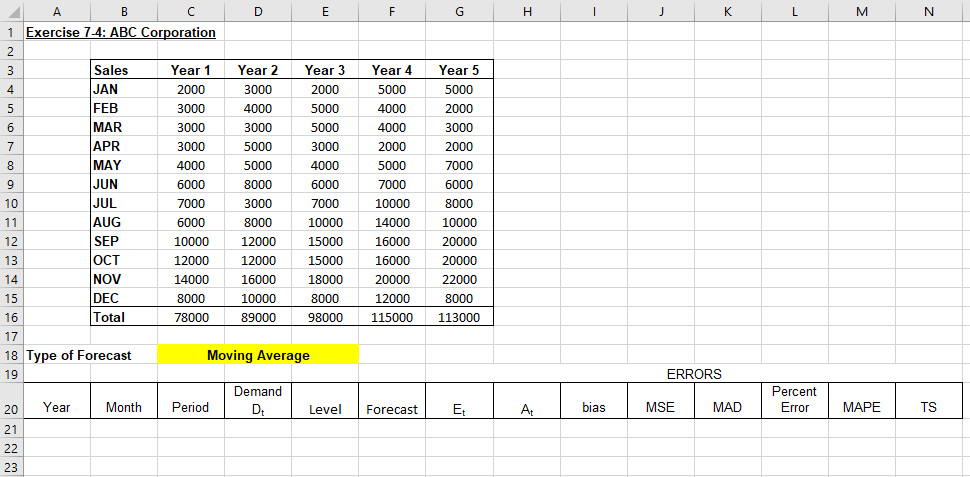
Task: Select row header 23
Action: 12,467
